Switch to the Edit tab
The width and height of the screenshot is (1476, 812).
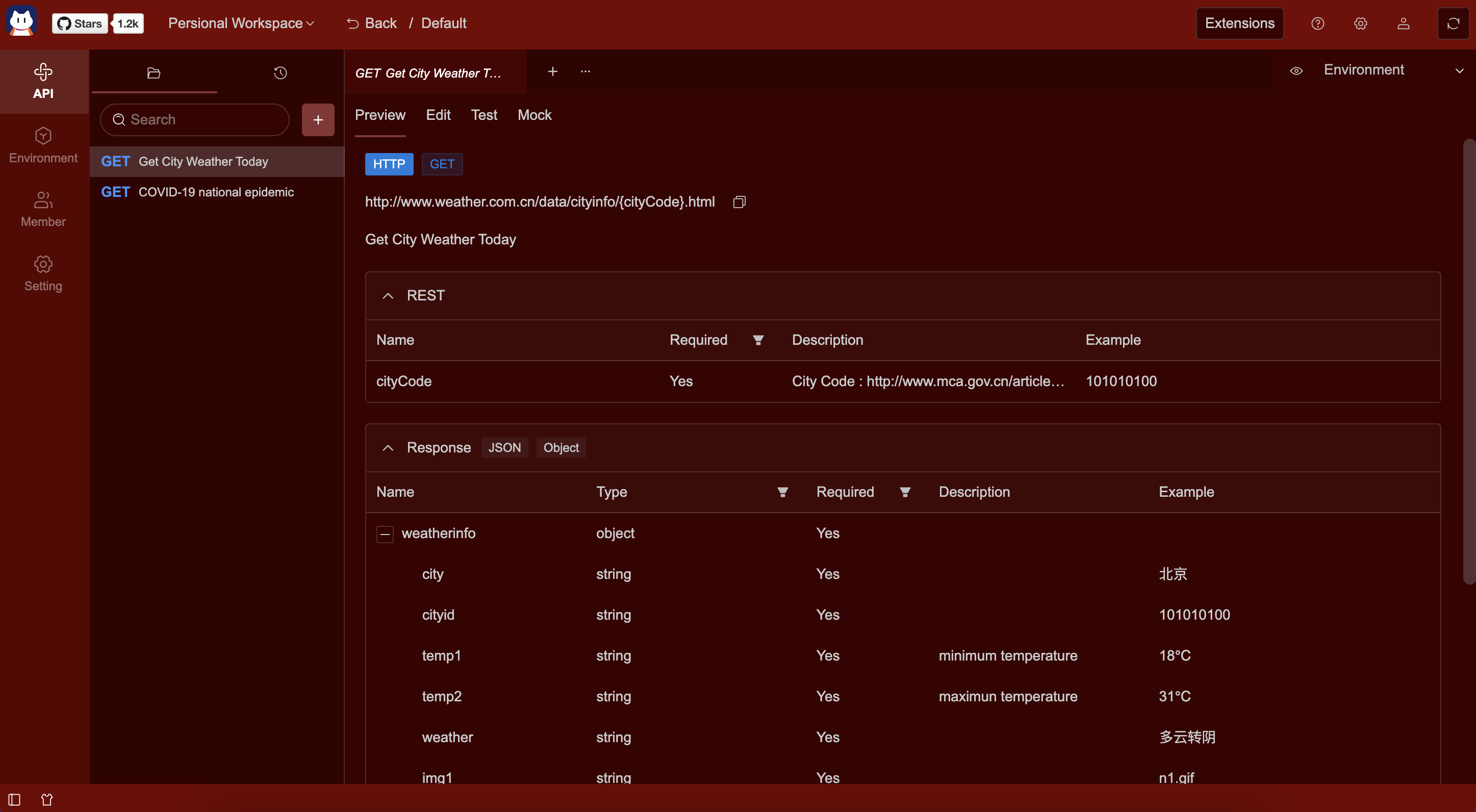(x=438, y=113)
